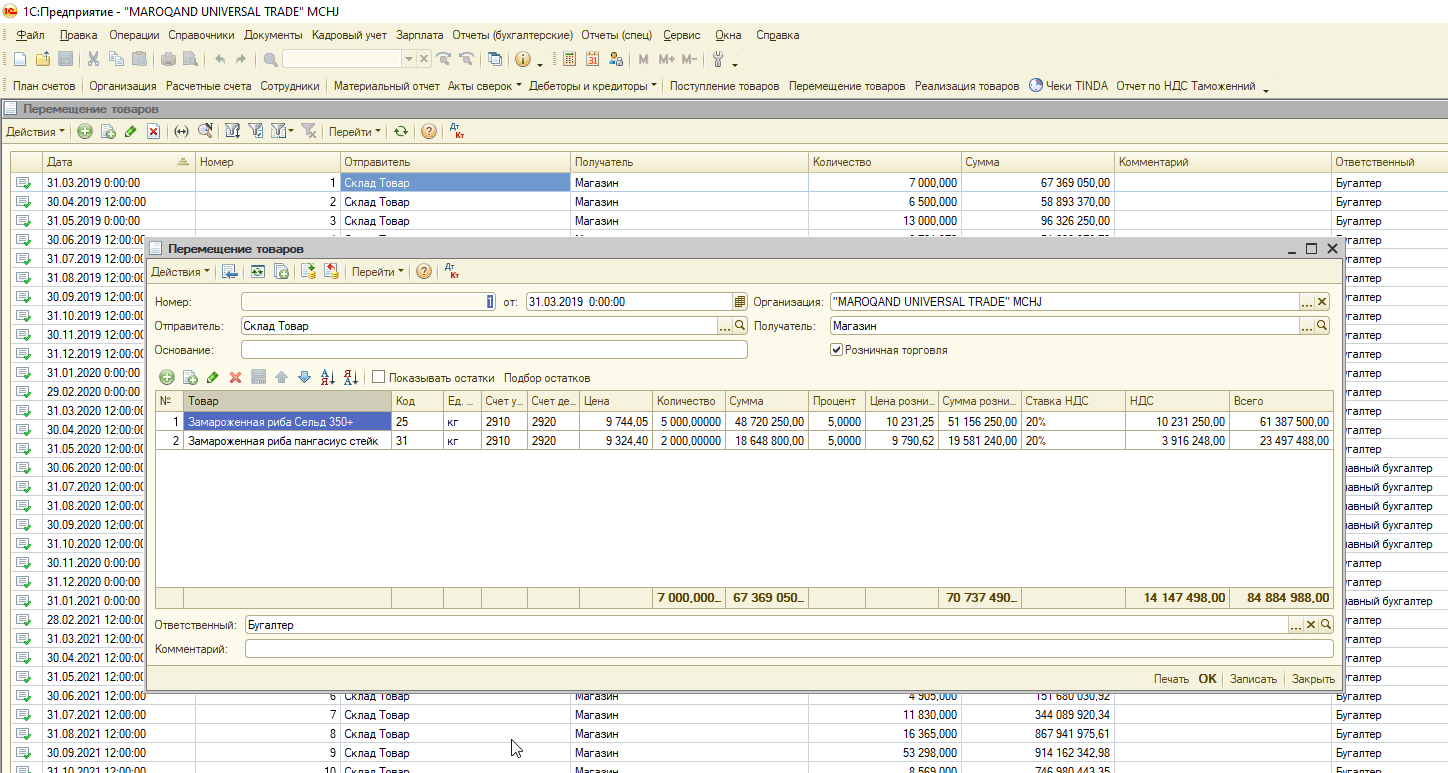
Task: Open the Calculator icon in main toolbar
Action: pos(569,59)
